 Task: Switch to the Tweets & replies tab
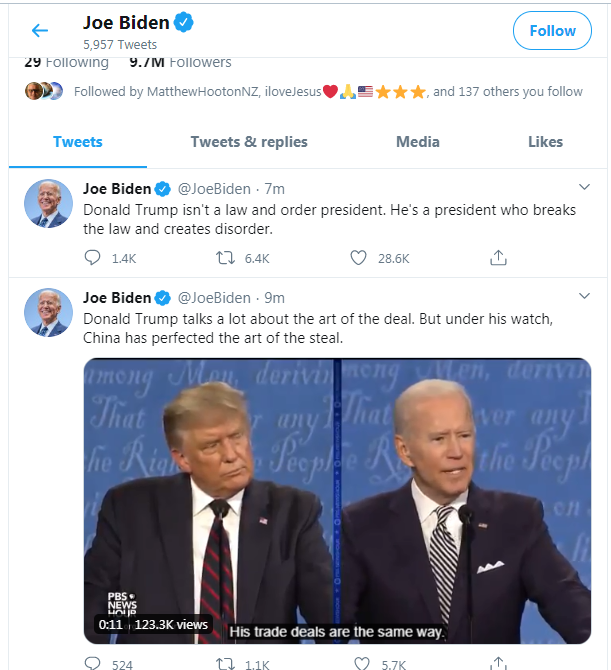click(249, 142)
